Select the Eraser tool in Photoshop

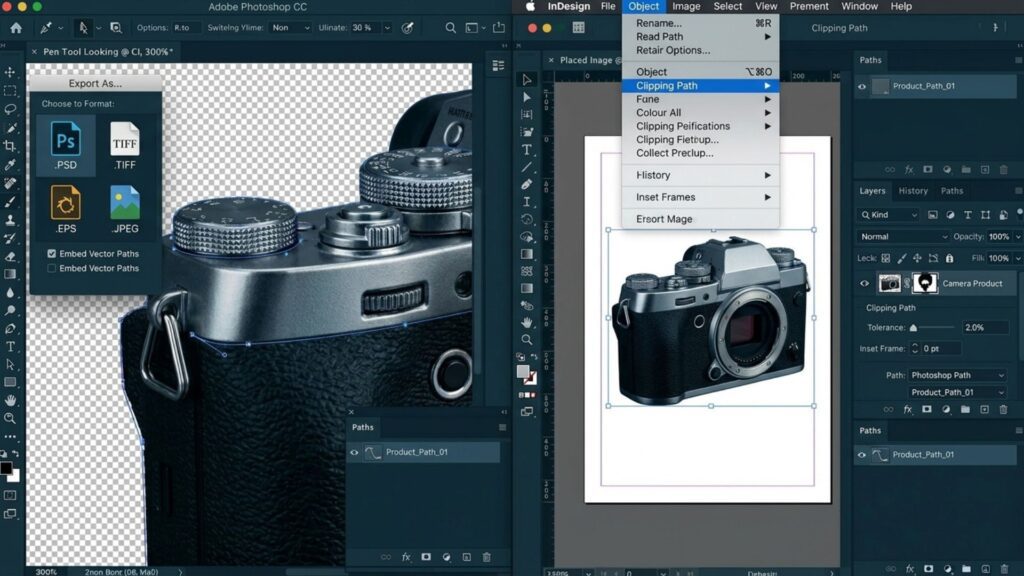coord(10,256)
